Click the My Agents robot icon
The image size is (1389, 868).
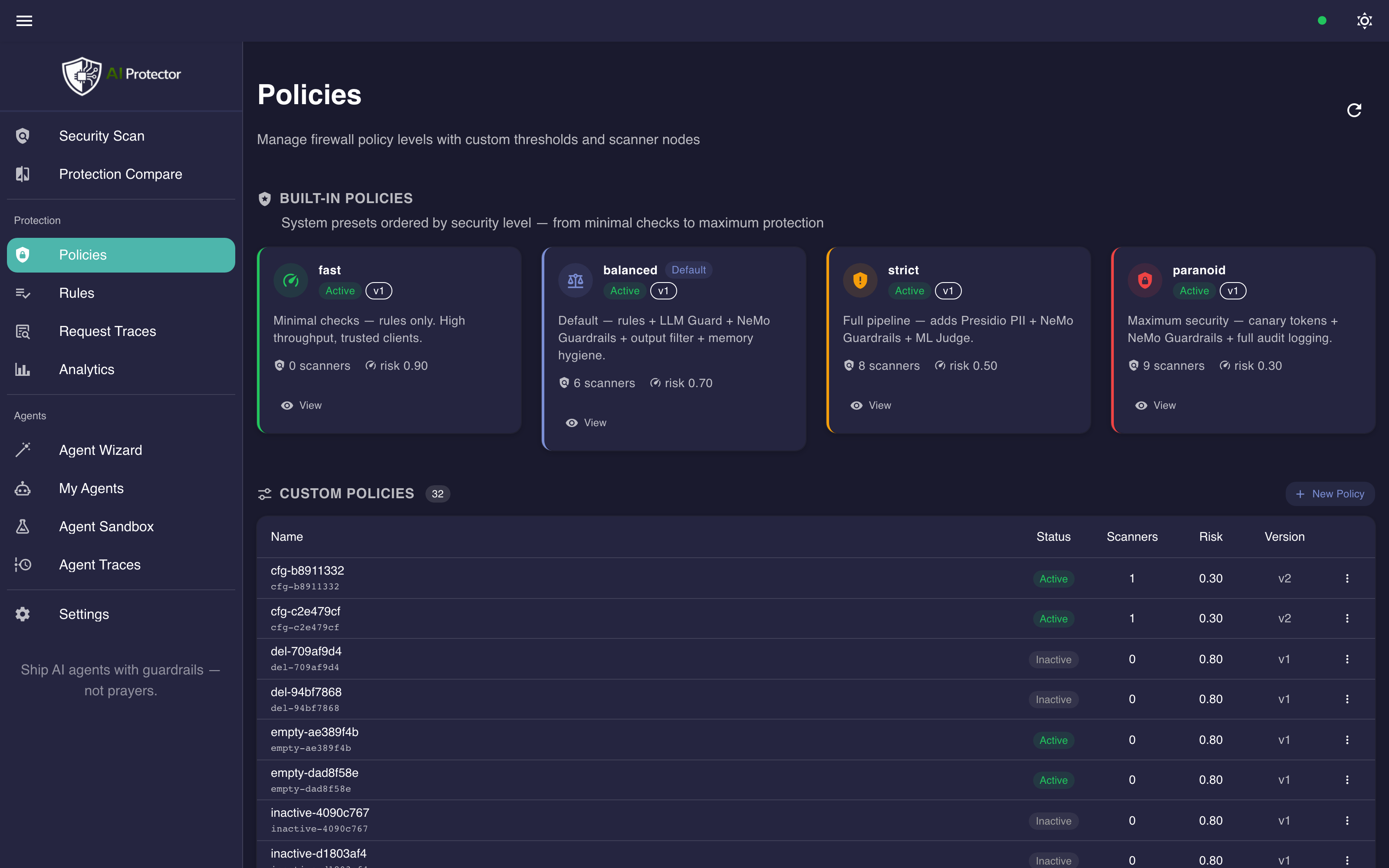click(23, 489)
